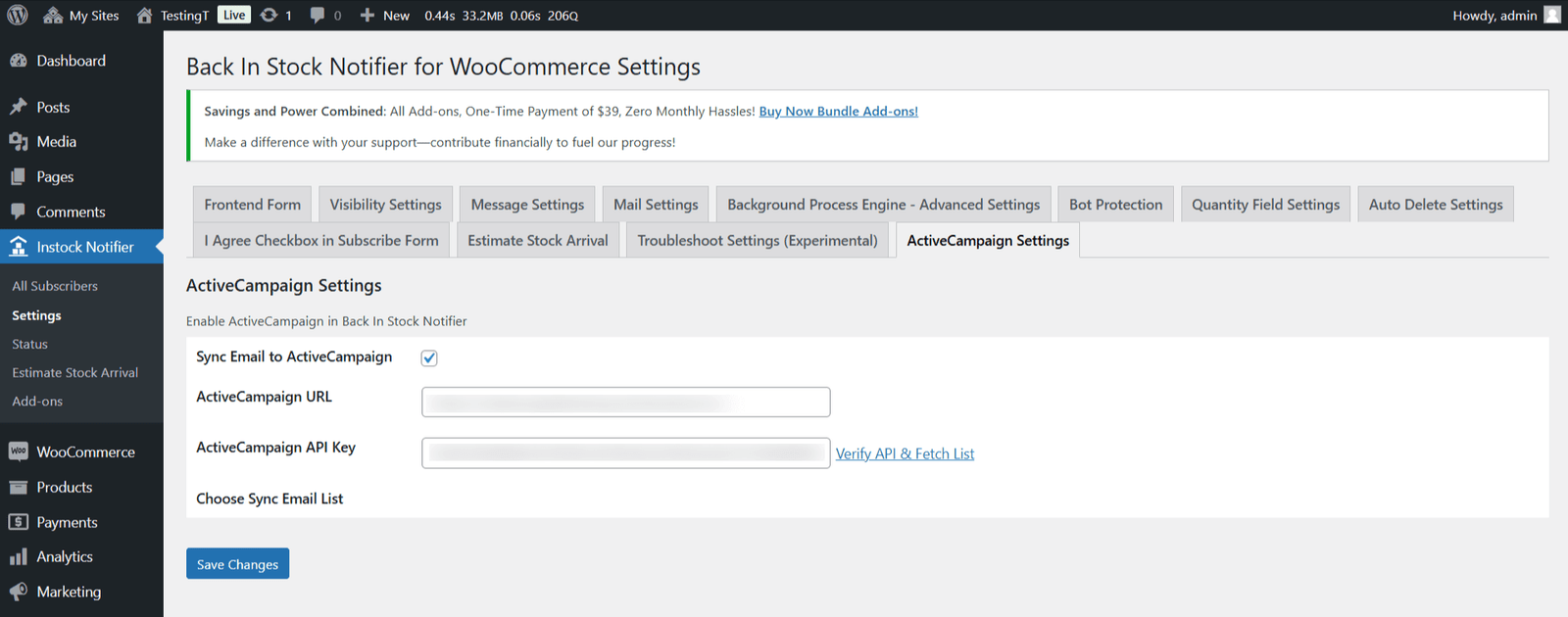Click the Analytics bar chart icon

point(19,557)
